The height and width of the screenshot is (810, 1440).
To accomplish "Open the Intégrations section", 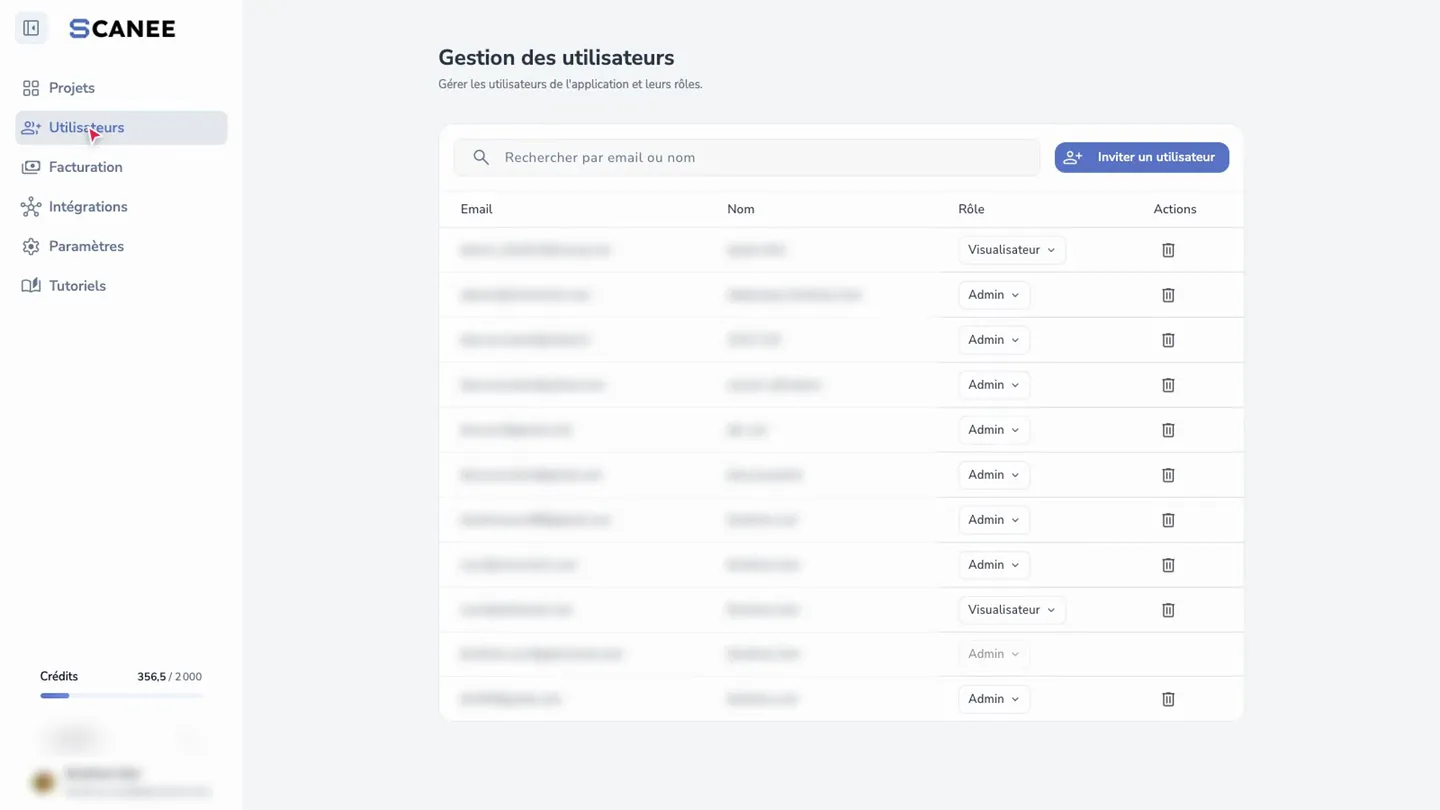I will [121, 207].
